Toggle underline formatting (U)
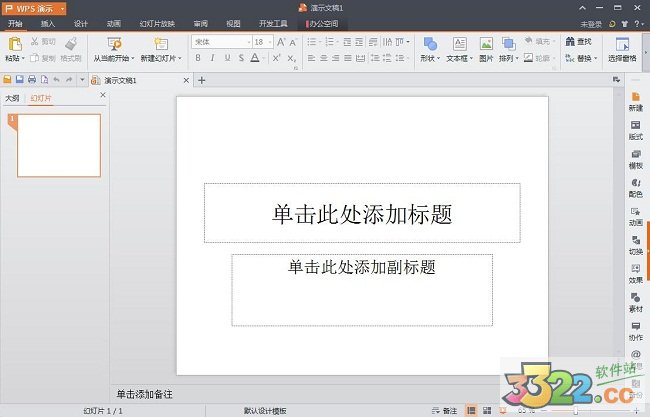Image resolution: width=650 pixels, height=417 pixels. tap(226, 58)
